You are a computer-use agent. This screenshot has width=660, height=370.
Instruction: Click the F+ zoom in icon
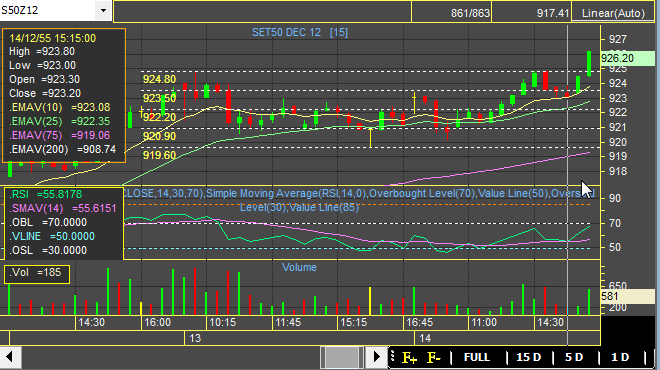coord(409,358)
